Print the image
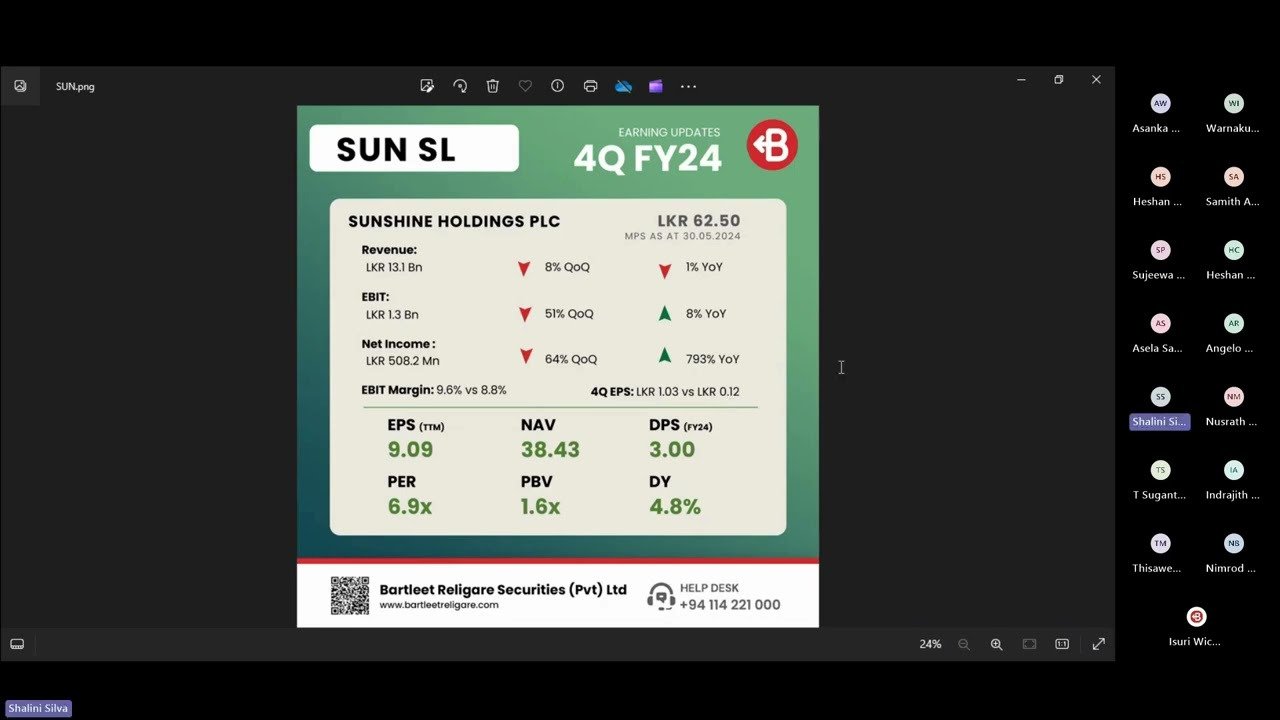 590,86
